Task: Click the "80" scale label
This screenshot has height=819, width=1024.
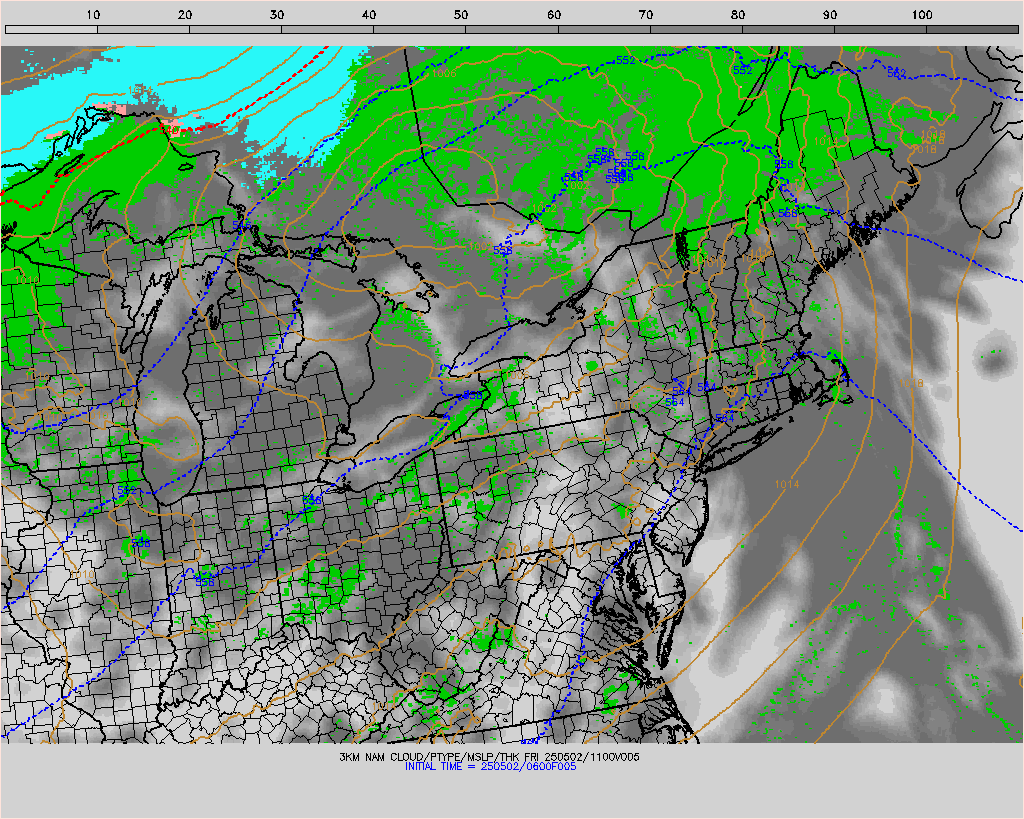Action: (x=738, y=14)
